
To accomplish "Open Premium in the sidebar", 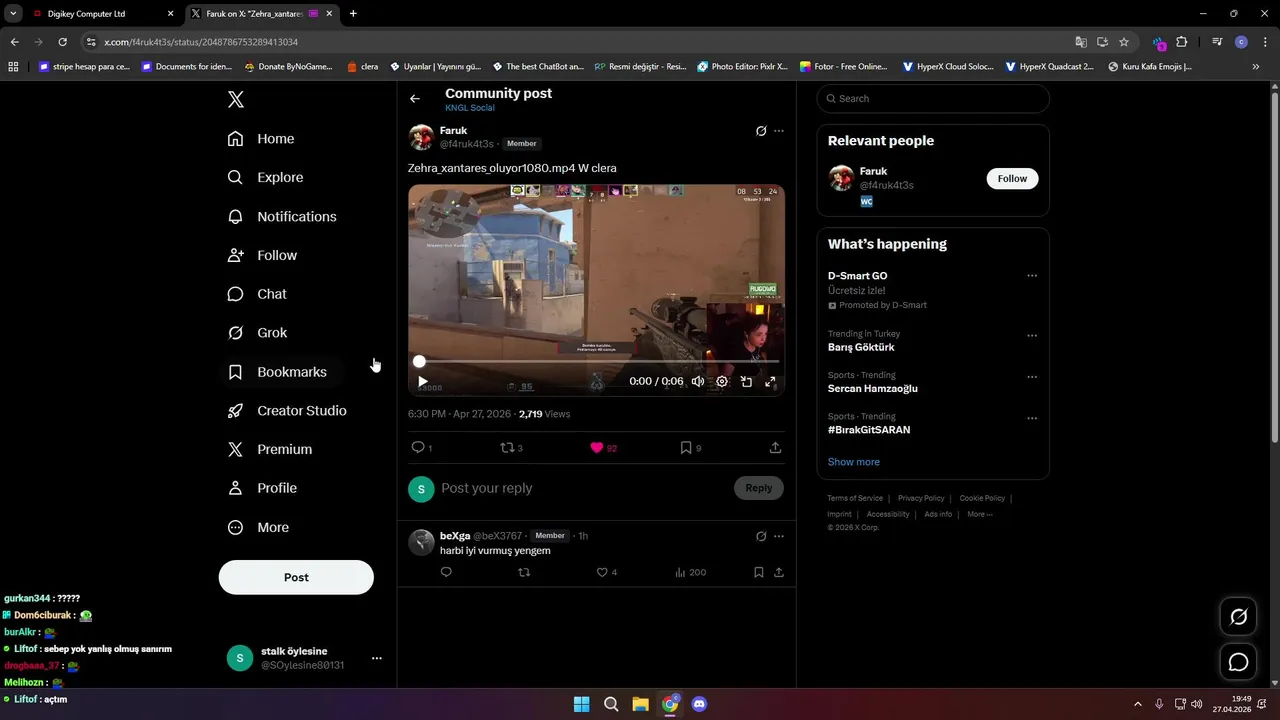I will pos(270,450).
